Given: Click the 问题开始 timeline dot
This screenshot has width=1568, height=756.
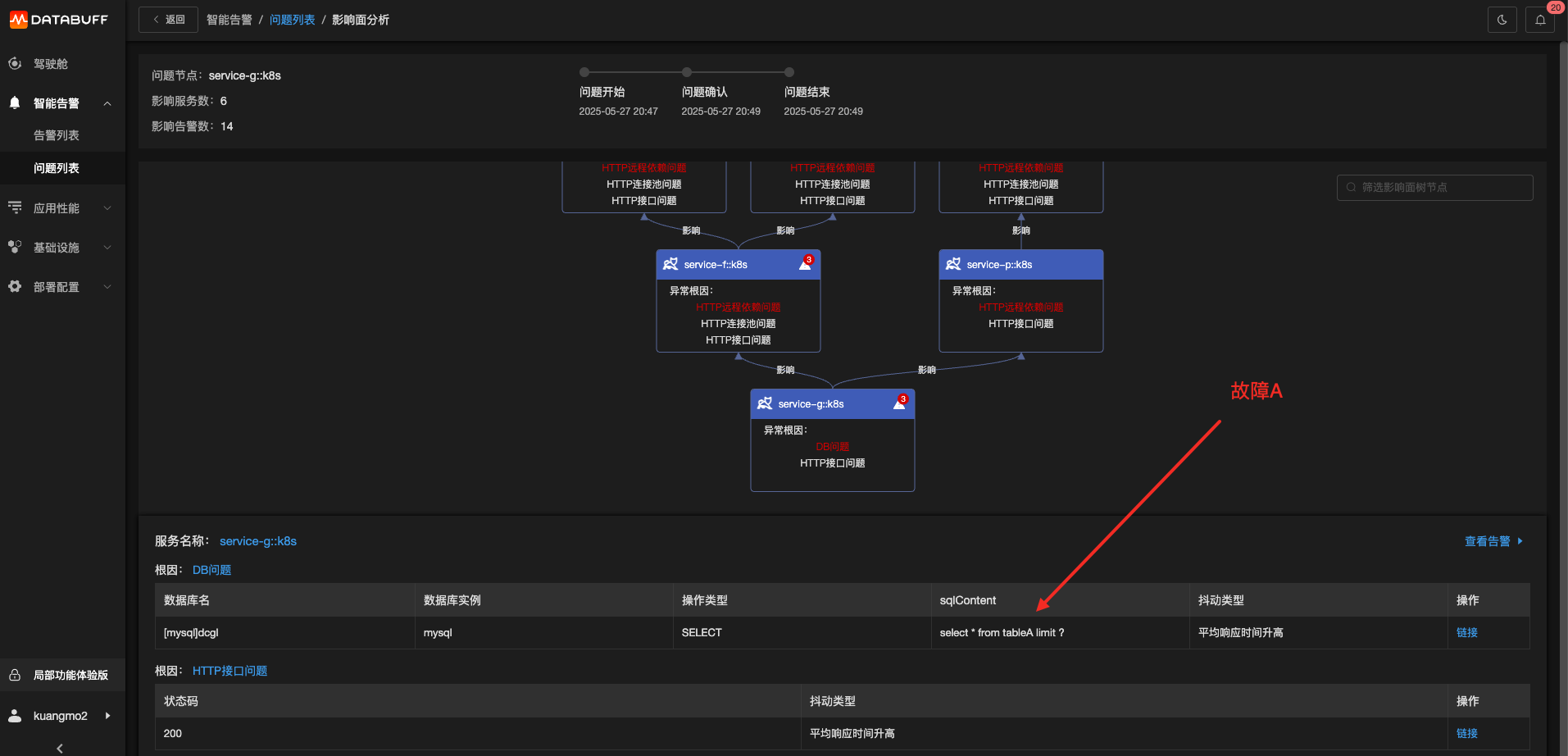Looking at the screenshot, I should pos(584,72).
